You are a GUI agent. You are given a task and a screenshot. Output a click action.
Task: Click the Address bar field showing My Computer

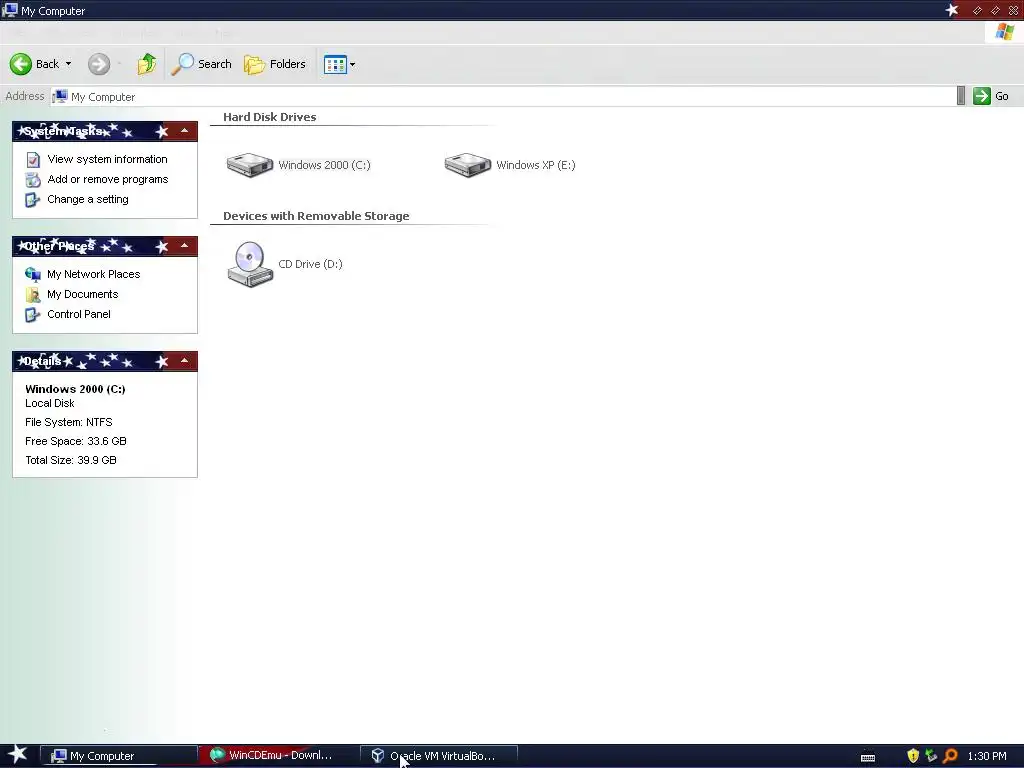503,97
